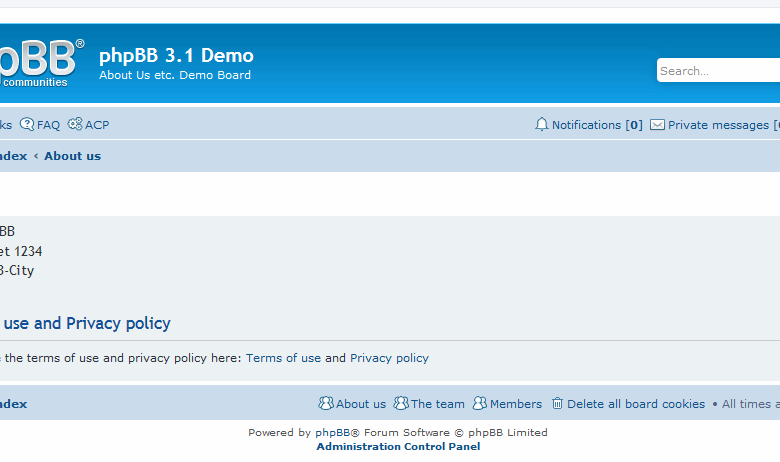
Task: Click the footer About us icon
Action: (x=326, y=404)
